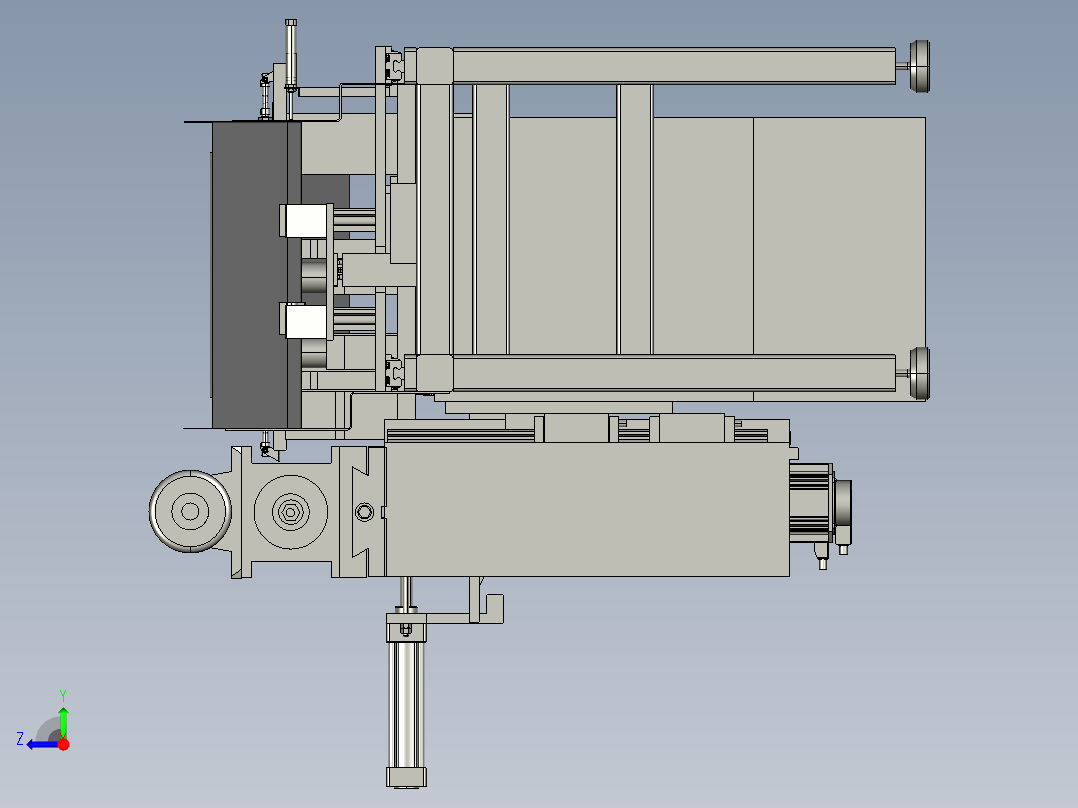Screen dimensions: 1078x808
Task: Select the small circular port beside dovetail
Action: tap(364, 512)
